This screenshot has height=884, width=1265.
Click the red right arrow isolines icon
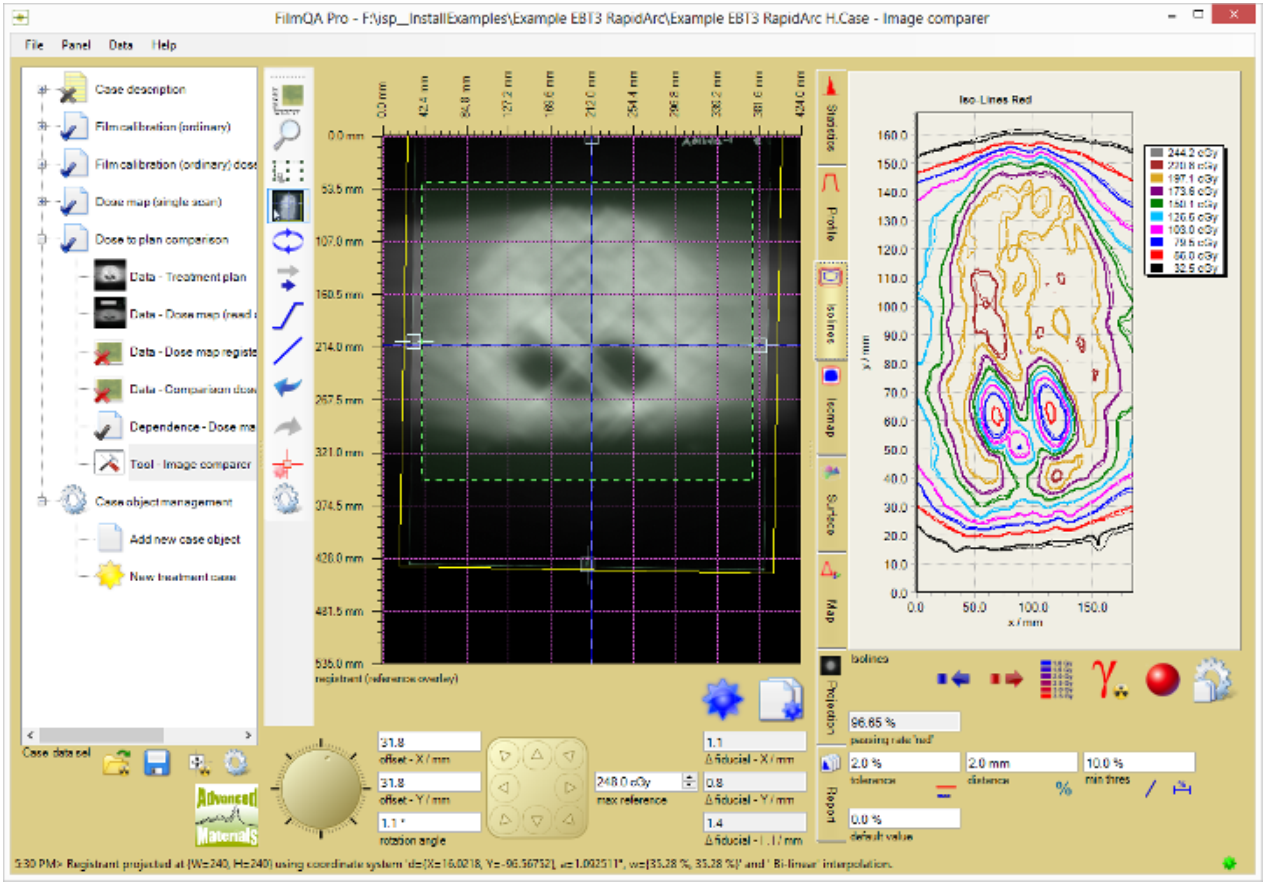pos(1005,679)
